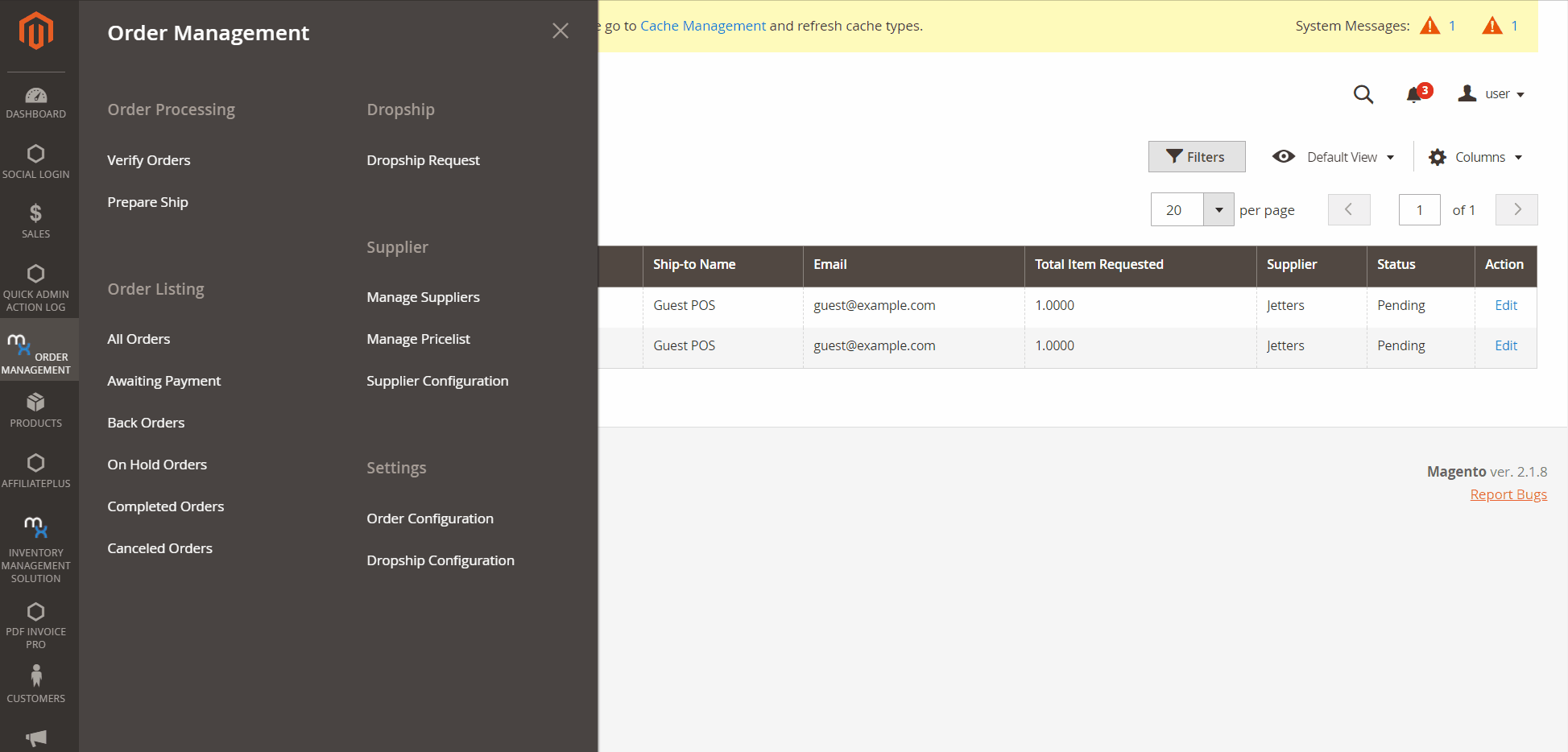
Task: Open Order Configuration menu item
Action: (430, 519)
